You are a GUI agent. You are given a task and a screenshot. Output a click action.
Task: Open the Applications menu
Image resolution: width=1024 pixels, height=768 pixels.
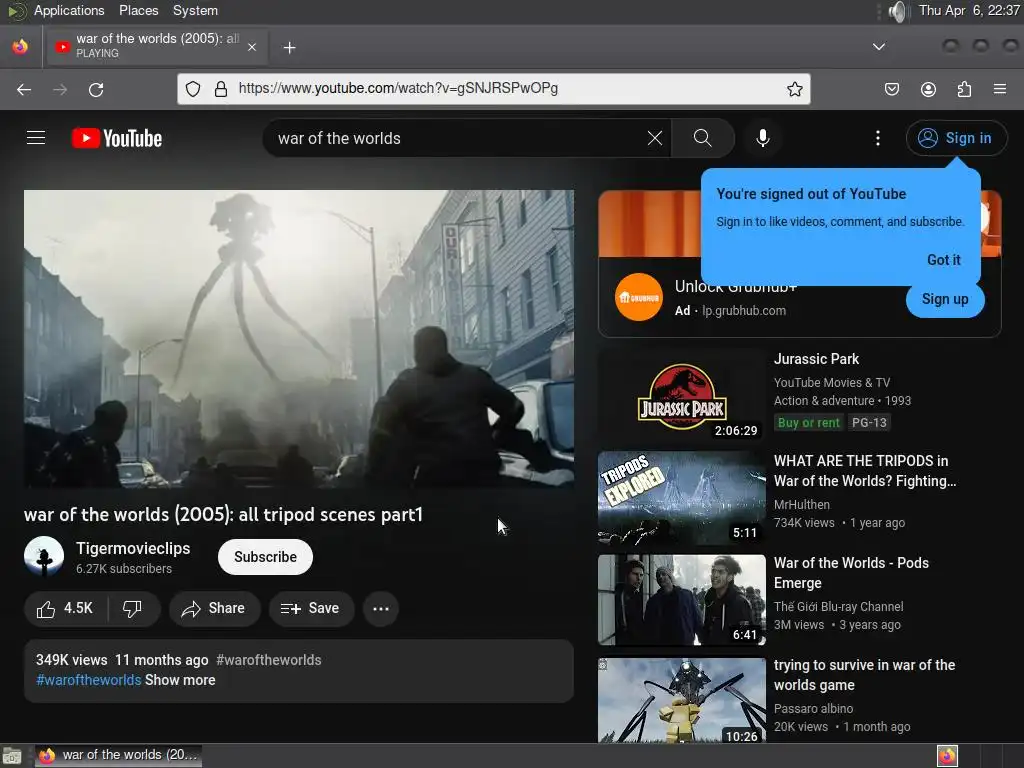[69, 10]
